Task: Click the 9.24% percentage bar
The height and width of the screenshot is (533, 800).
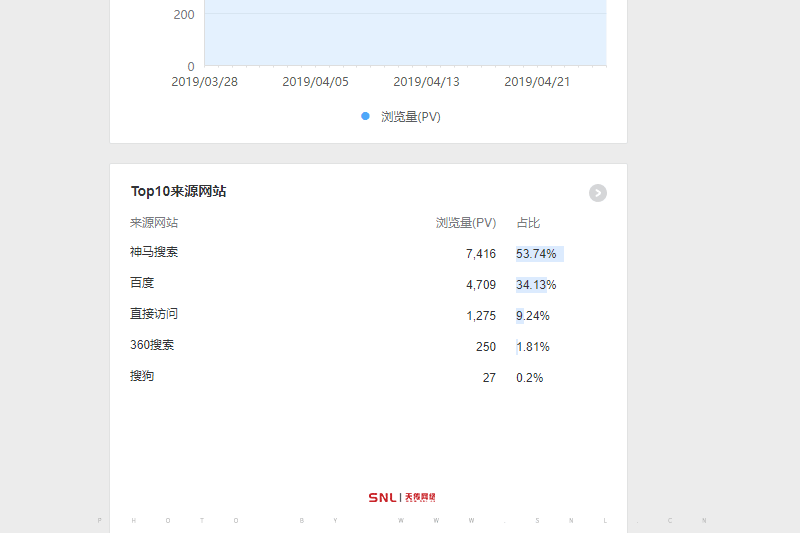Action: [533, 316]
